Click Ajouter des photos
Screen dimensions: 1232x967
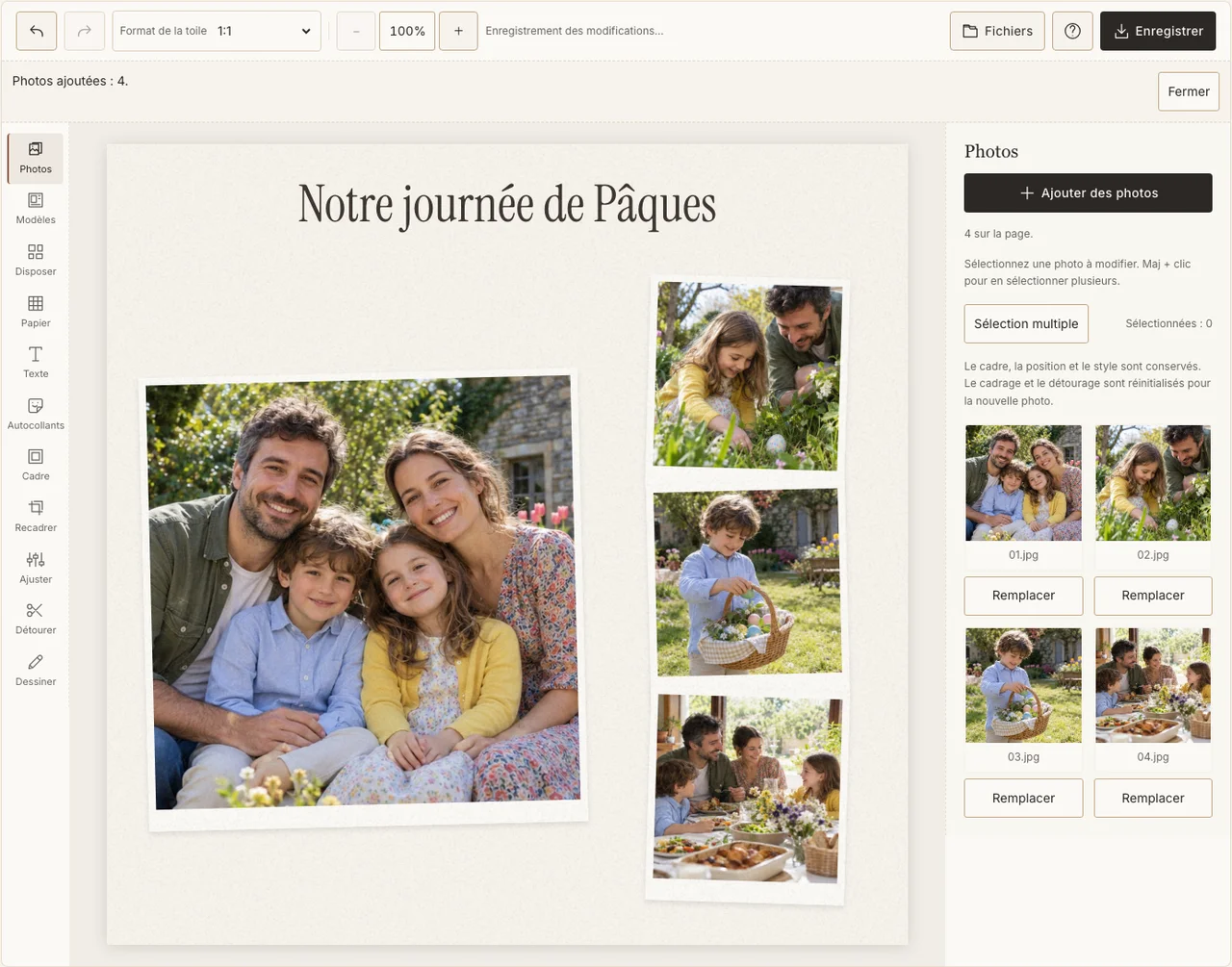(x=1088, y=192)
